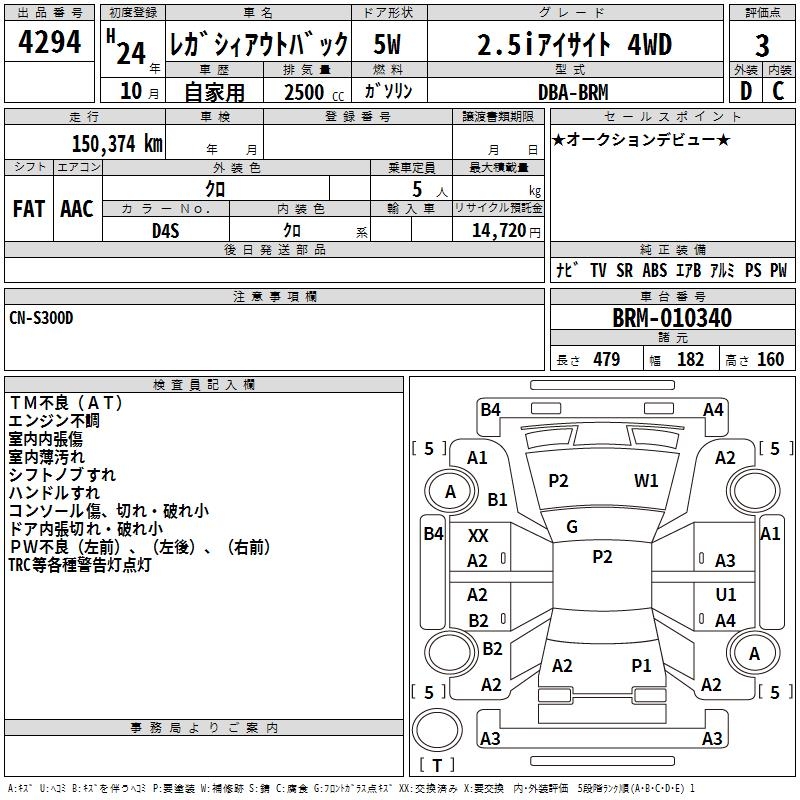Click the mileage 150,374 km

[x=117, y=144]
